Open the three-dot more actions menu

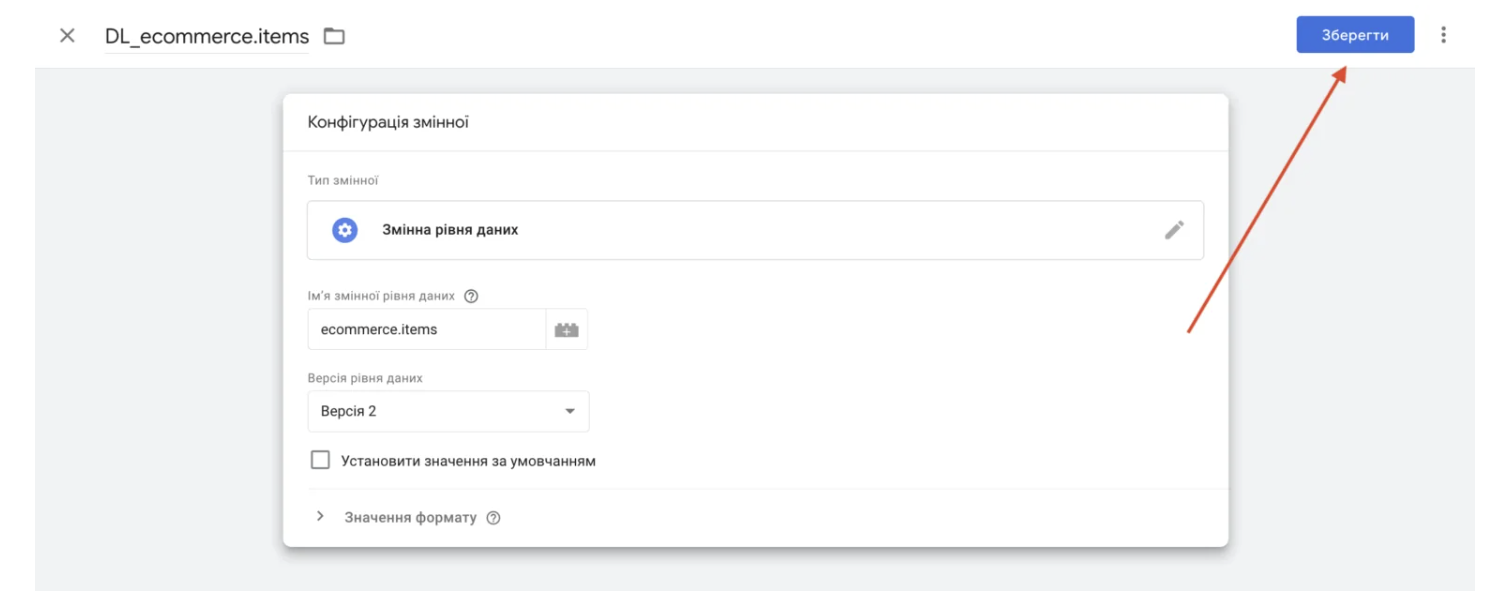pos(1443,35)
